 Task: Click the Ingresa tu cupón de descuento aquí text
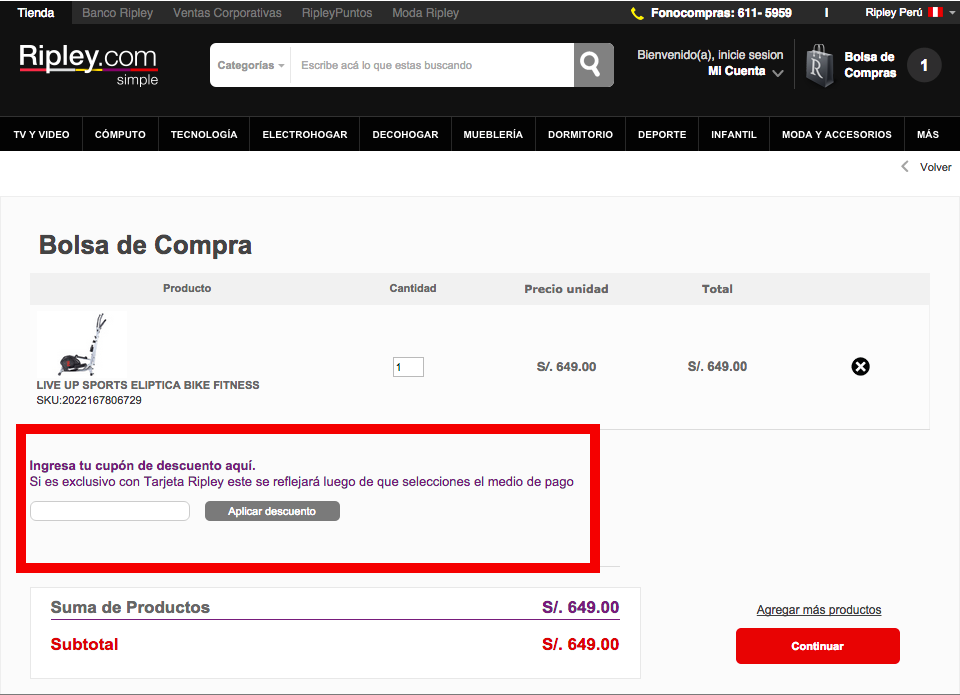(143, 465)
